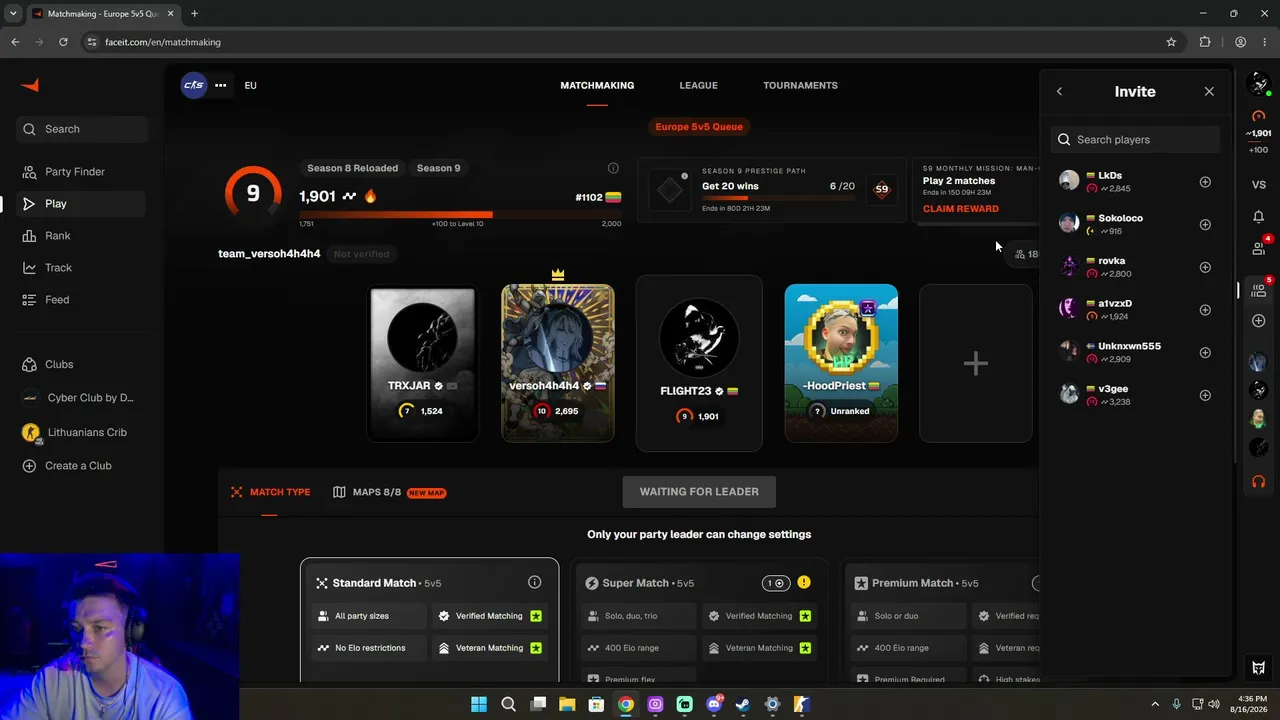
Task: Open the Cyber Club by D... club
Action: coord(81,398)
